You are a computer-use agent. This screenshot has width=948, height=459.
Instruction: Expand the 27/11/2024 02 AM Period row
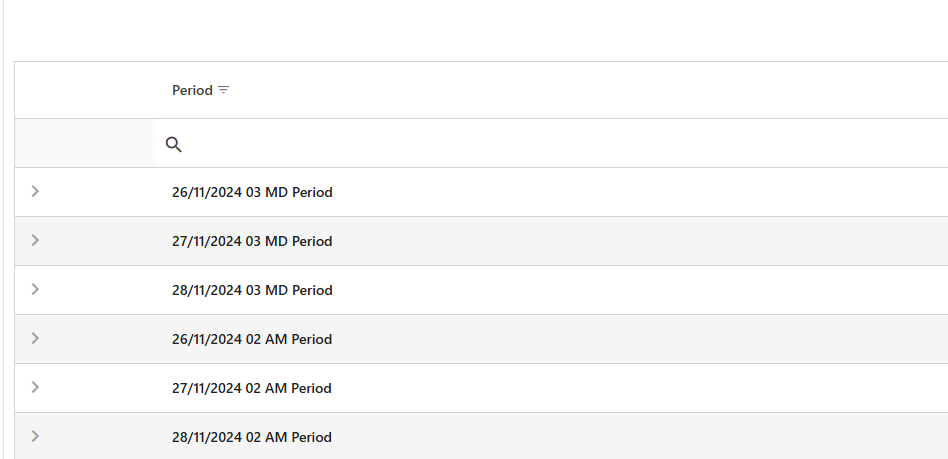point(36,387)
